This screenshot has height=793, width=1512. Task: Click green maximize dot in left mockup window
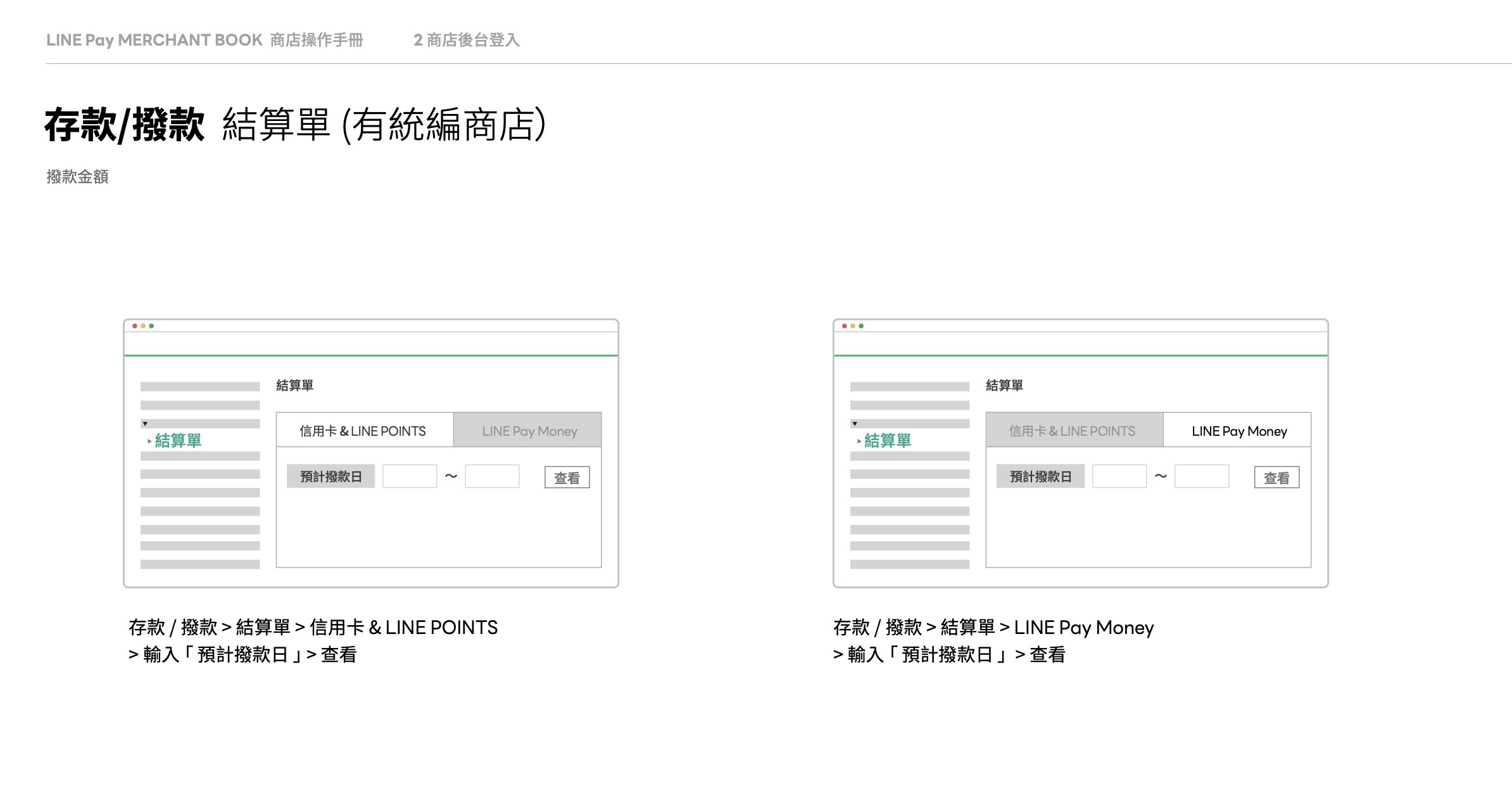point(151,326)
